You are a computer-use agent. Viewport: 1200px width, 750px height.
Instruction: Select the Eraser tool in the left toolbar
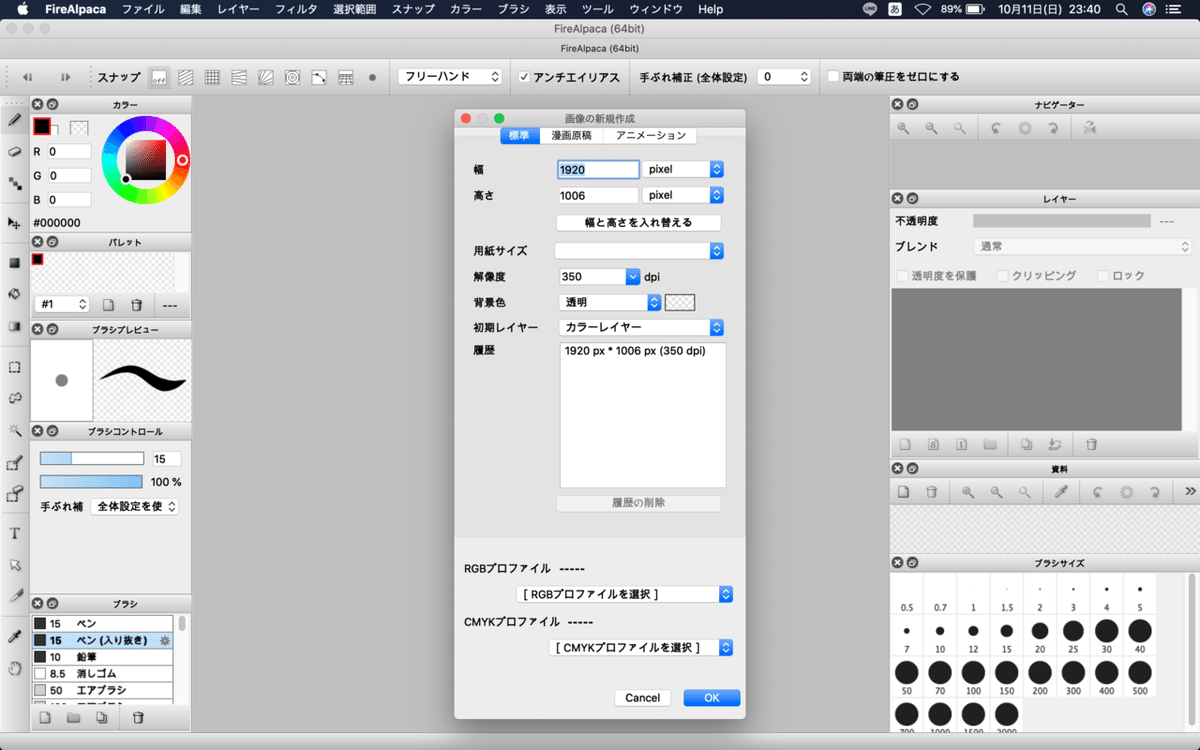pos(15,151)
